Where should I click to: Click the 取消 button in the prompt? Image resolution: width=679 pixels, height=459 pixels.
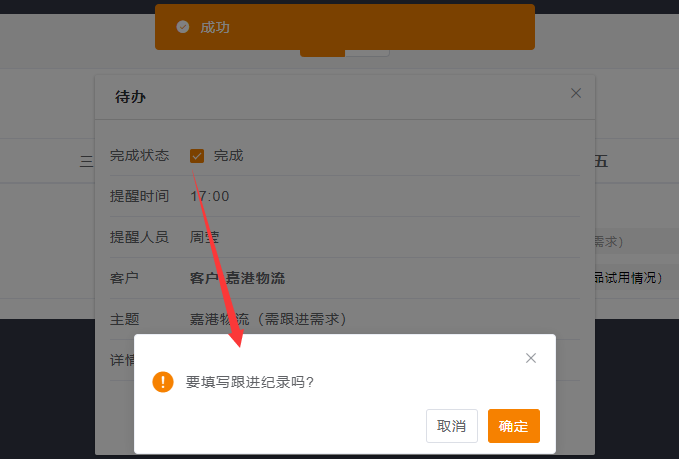(x=451, y=426)
